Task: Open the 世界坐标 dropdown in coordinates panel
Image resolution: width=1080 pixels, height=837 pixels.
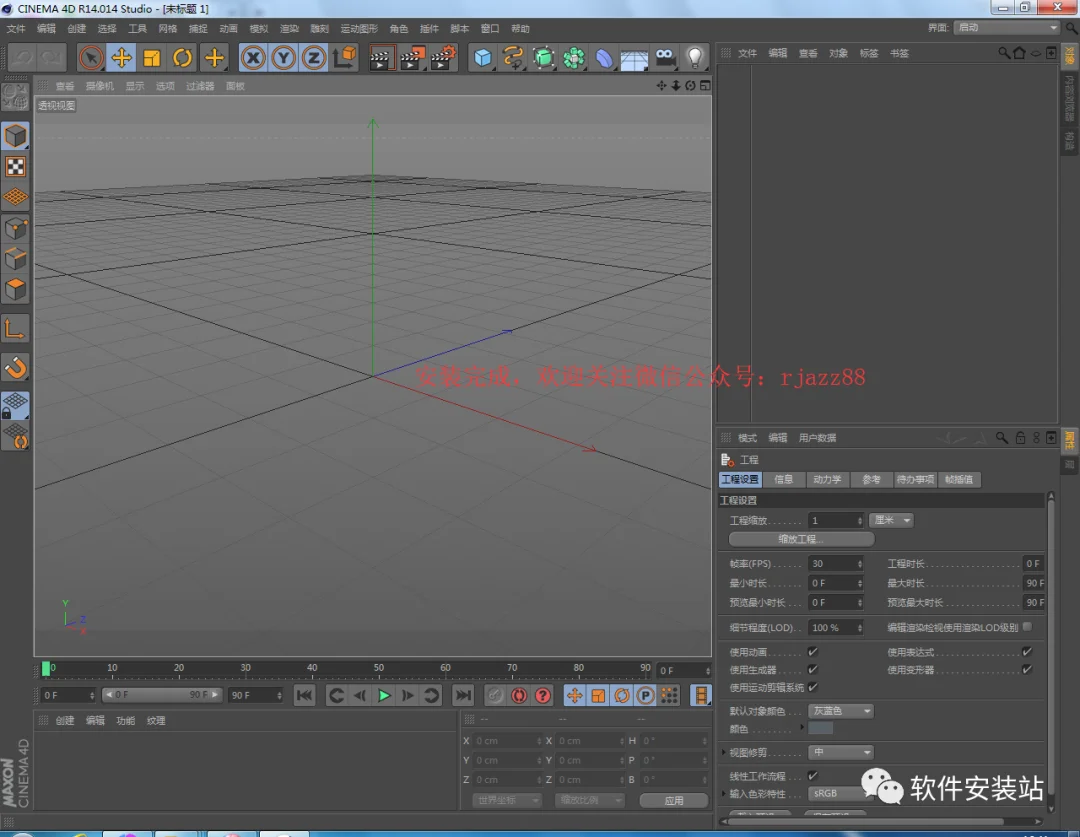Action: tap(508, 800)
